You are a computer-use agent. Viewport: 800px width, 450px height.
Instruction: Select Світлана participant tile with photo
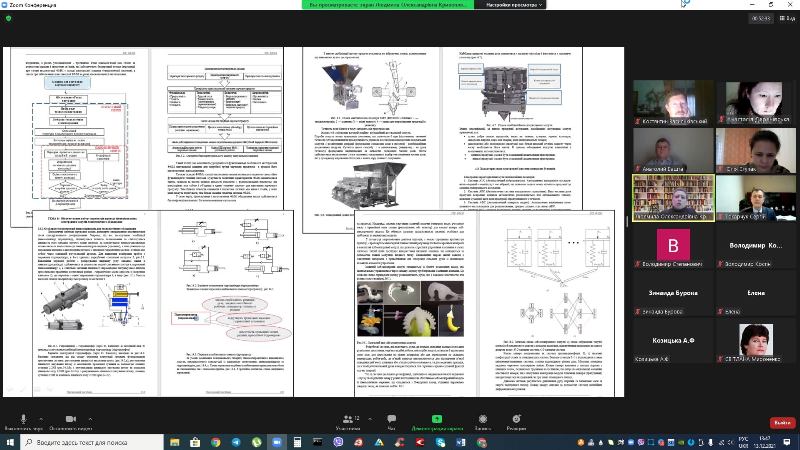click(756, 341)
